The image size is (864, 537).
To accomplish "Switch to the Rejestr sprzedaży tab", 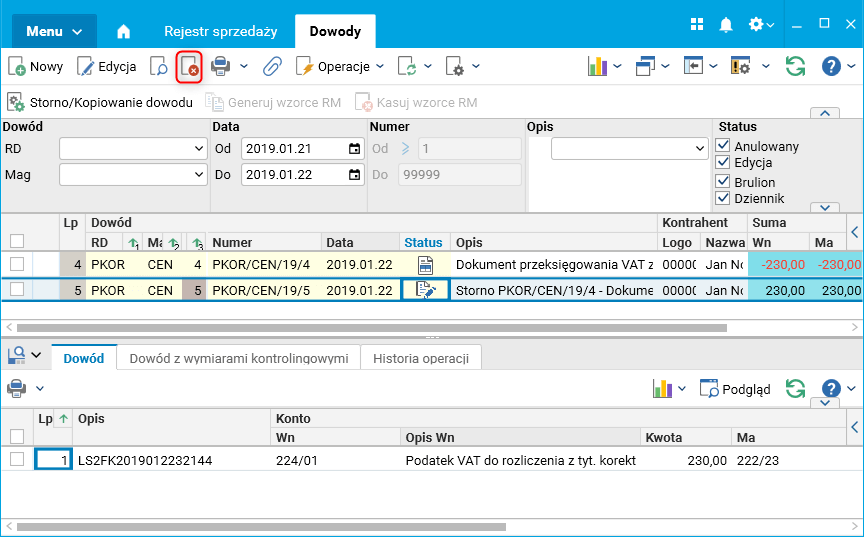I will (x=220, y=31).
